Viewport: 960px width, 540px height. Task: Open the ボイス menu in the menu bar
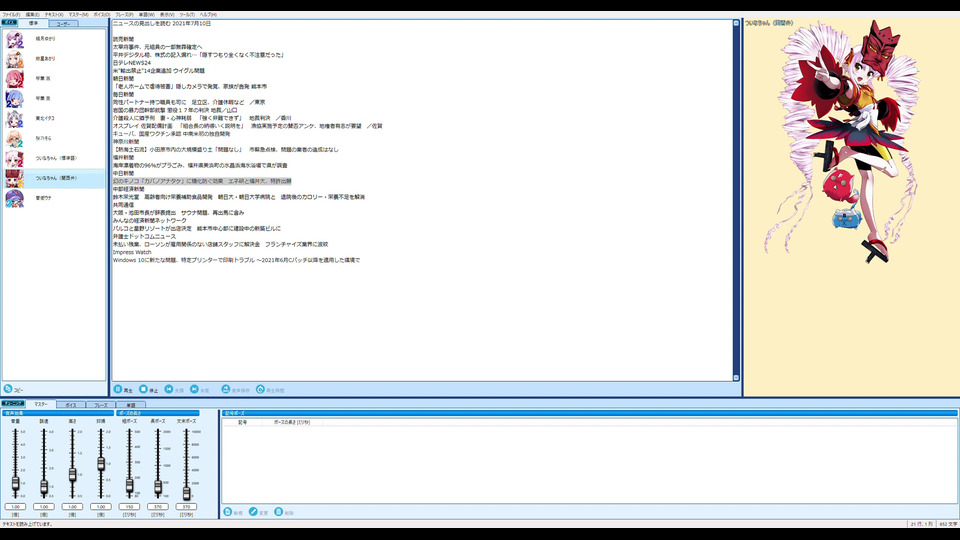tap(102, 14)
